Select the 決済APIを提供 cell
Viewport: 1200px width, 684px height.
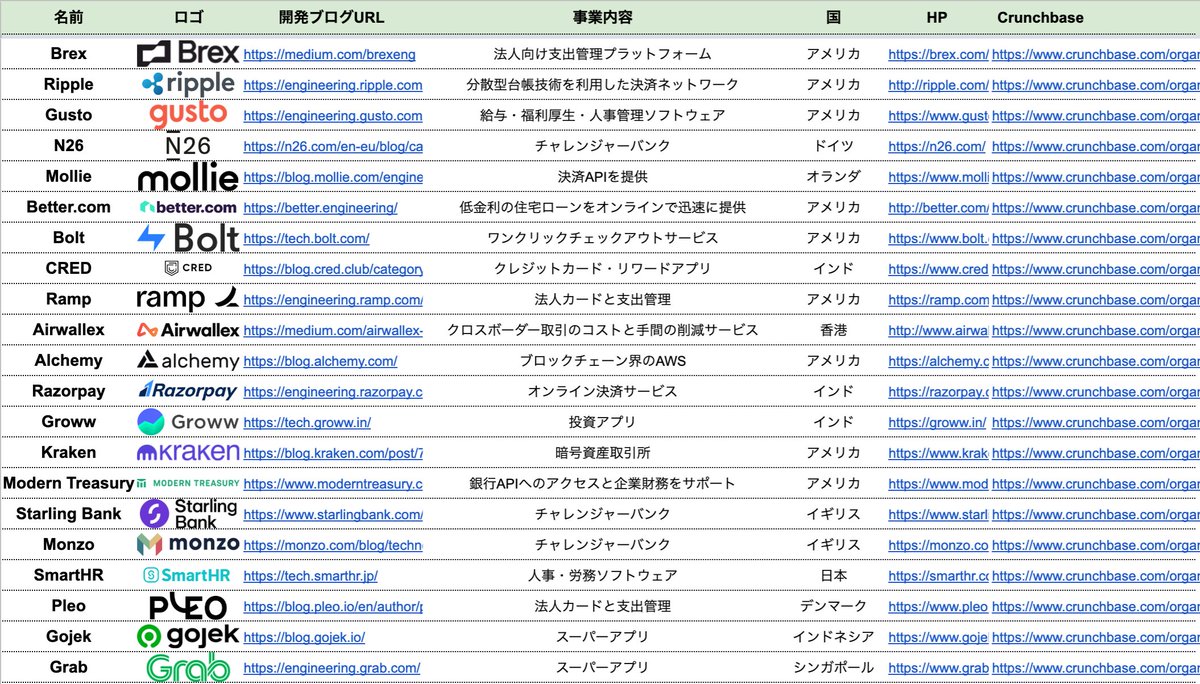click(602, 177)
